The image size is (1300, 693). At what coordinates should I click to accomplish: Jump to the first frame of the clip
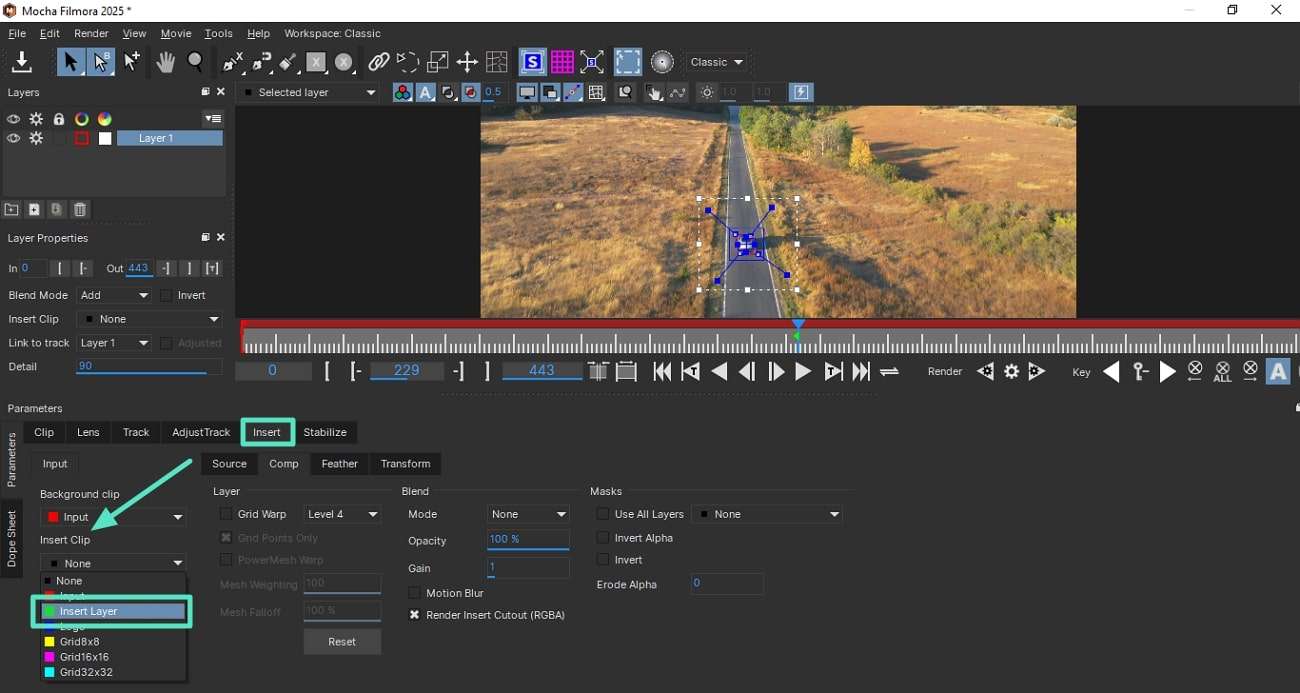coord(662,372)
